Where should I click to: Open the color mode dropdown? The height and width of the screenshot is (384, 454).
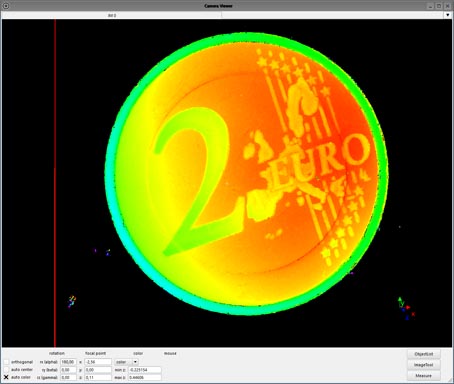click(126, 362)
